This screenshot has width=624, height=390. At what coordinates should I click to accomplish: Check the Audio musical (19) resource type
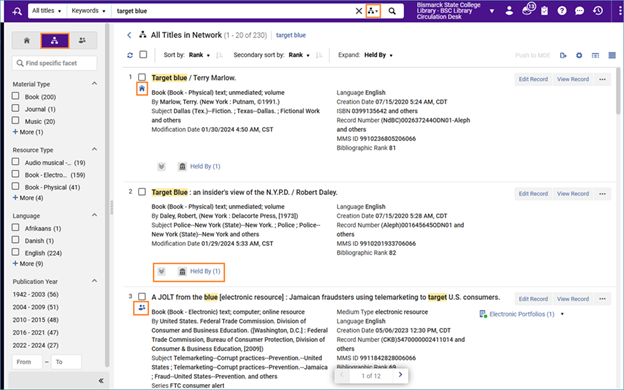(x=16, y=162)
